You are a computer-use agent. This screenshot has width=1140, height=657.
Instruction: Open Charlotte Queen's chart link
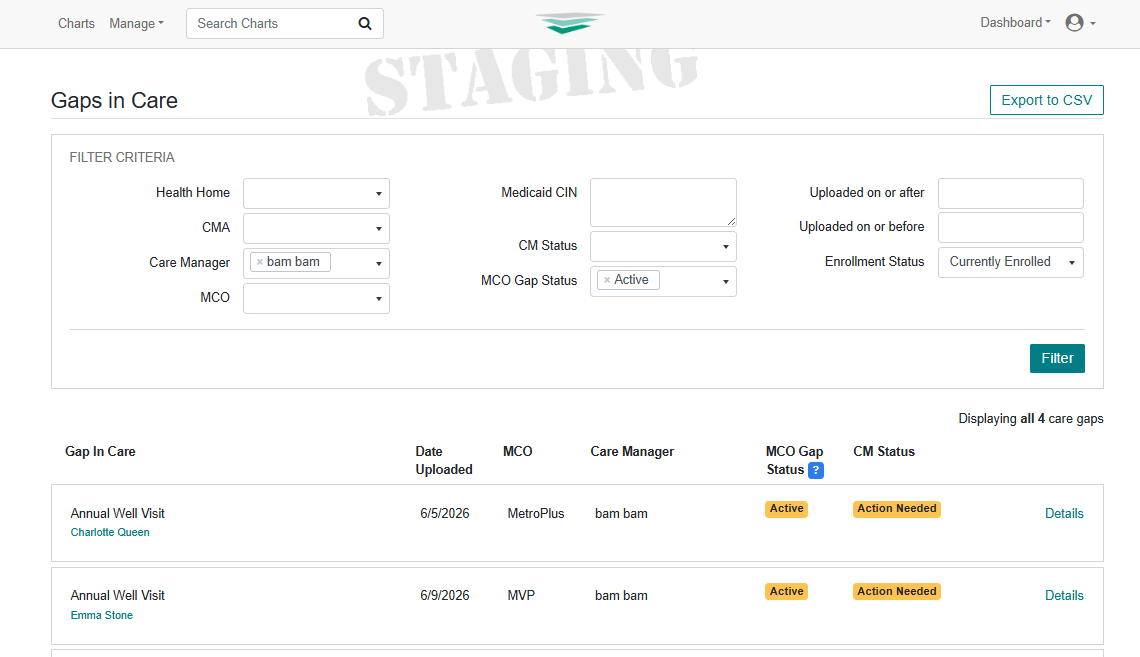point(110,532)
